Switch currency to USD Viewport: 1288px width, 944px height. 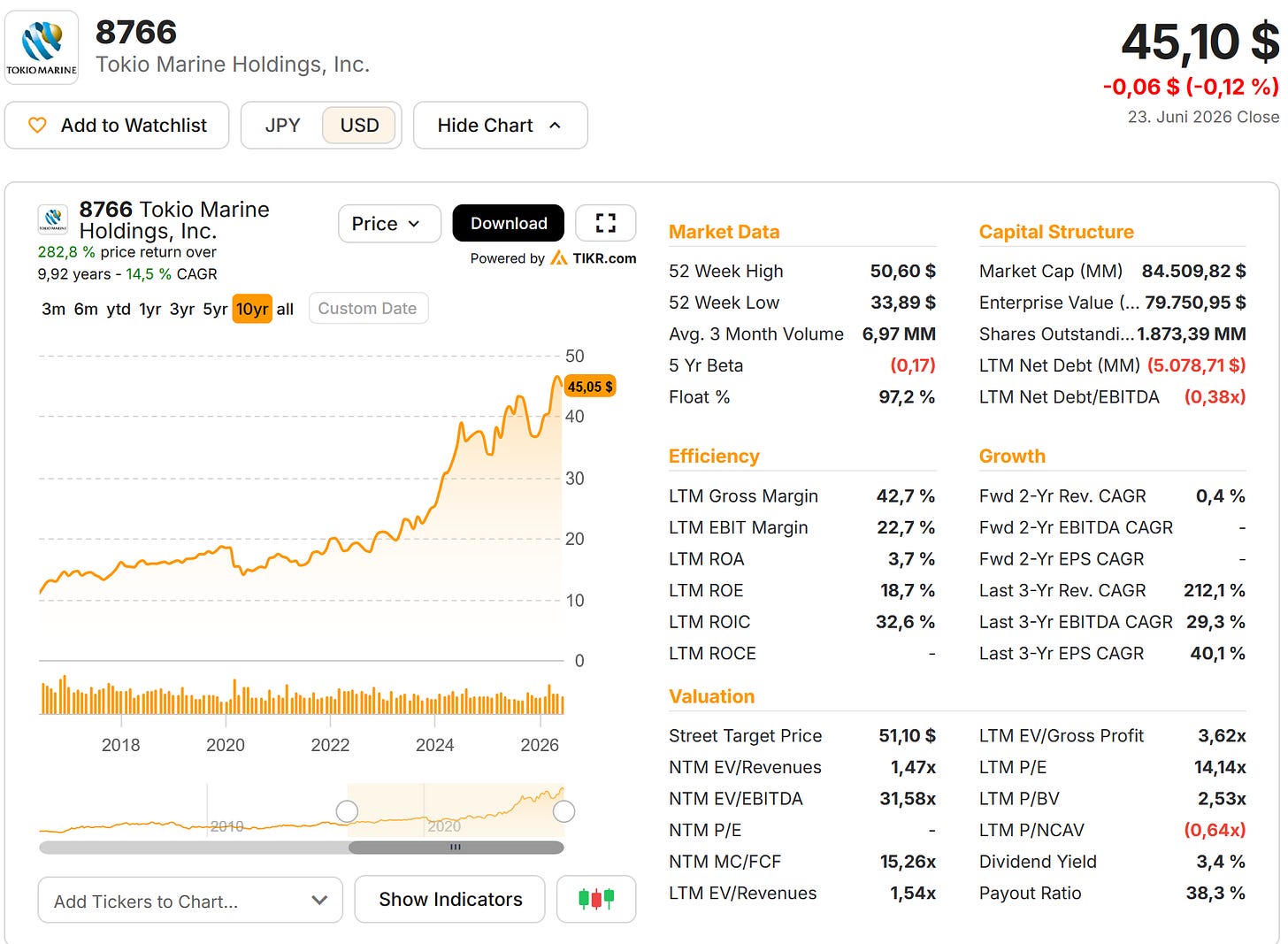click(x=359, y=126)
